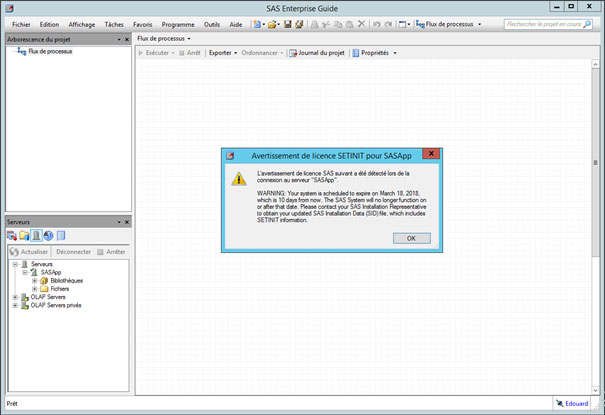Open the Edition menu
Screen dimensions: 605x415
coord(49,24)
